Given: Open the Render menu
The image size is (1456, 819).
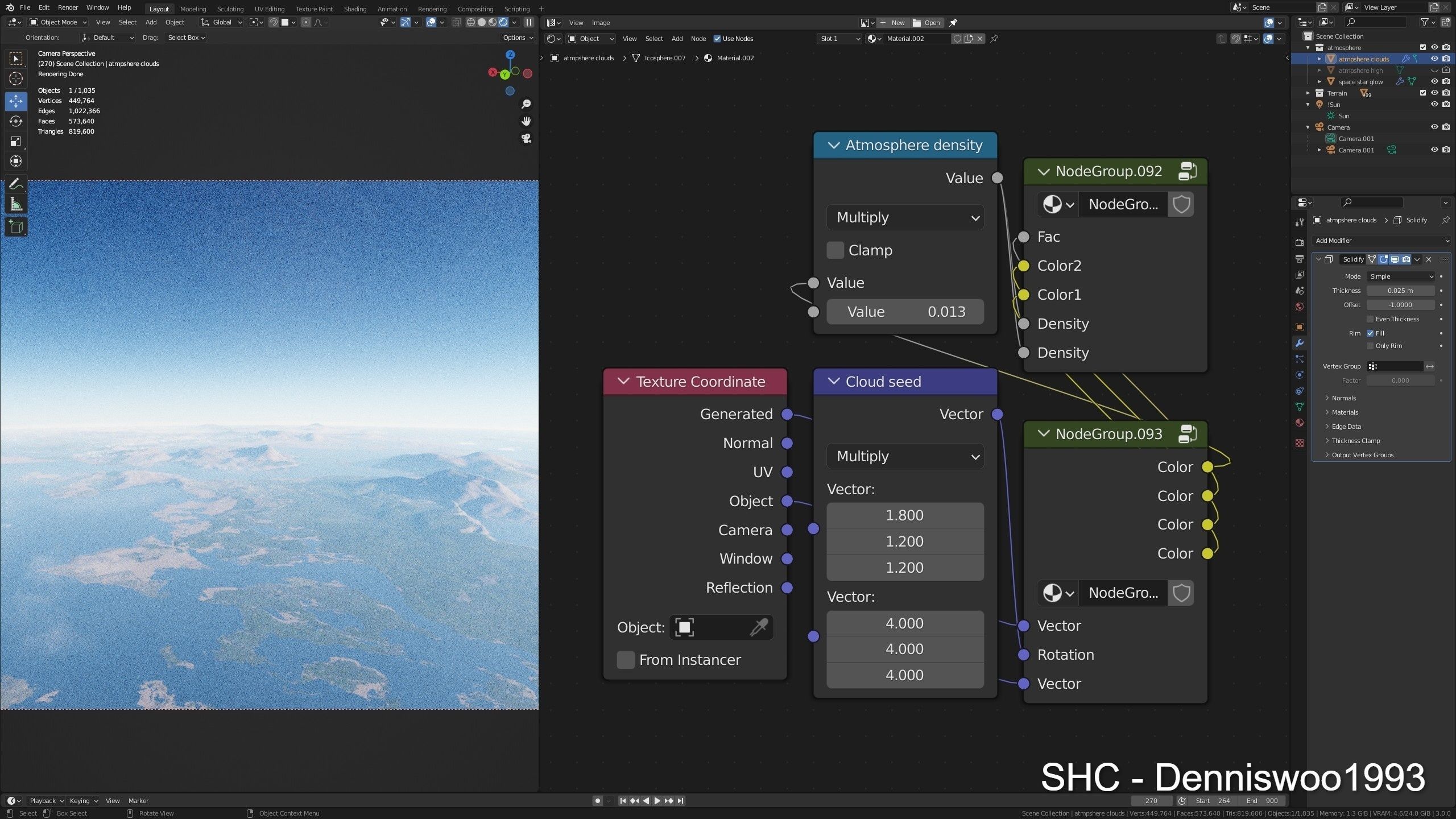Looking at the screenshot, I should point(68,7).
